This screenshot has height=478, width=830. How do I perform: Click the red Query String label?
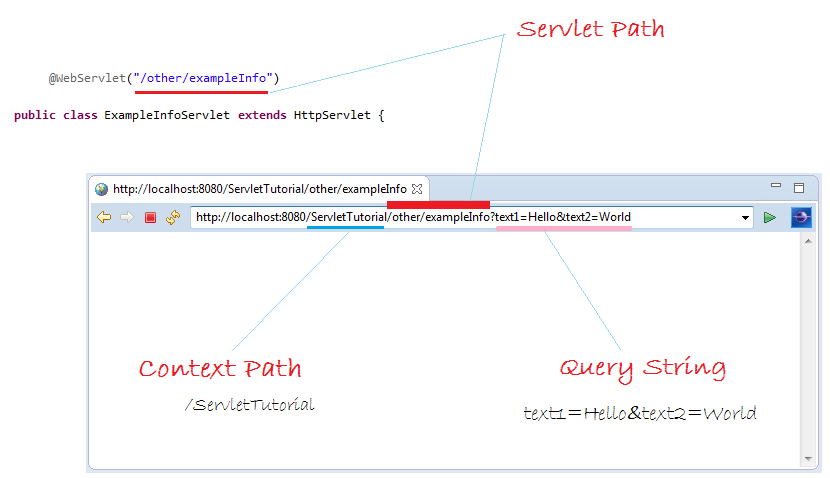[x=642, y=367]
